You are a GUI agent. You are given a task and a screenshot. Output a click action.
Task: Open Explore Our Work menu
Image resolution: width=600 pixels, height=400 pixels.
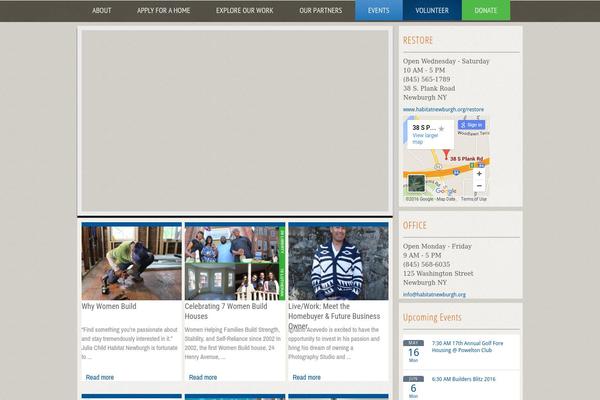pos(245,11)
